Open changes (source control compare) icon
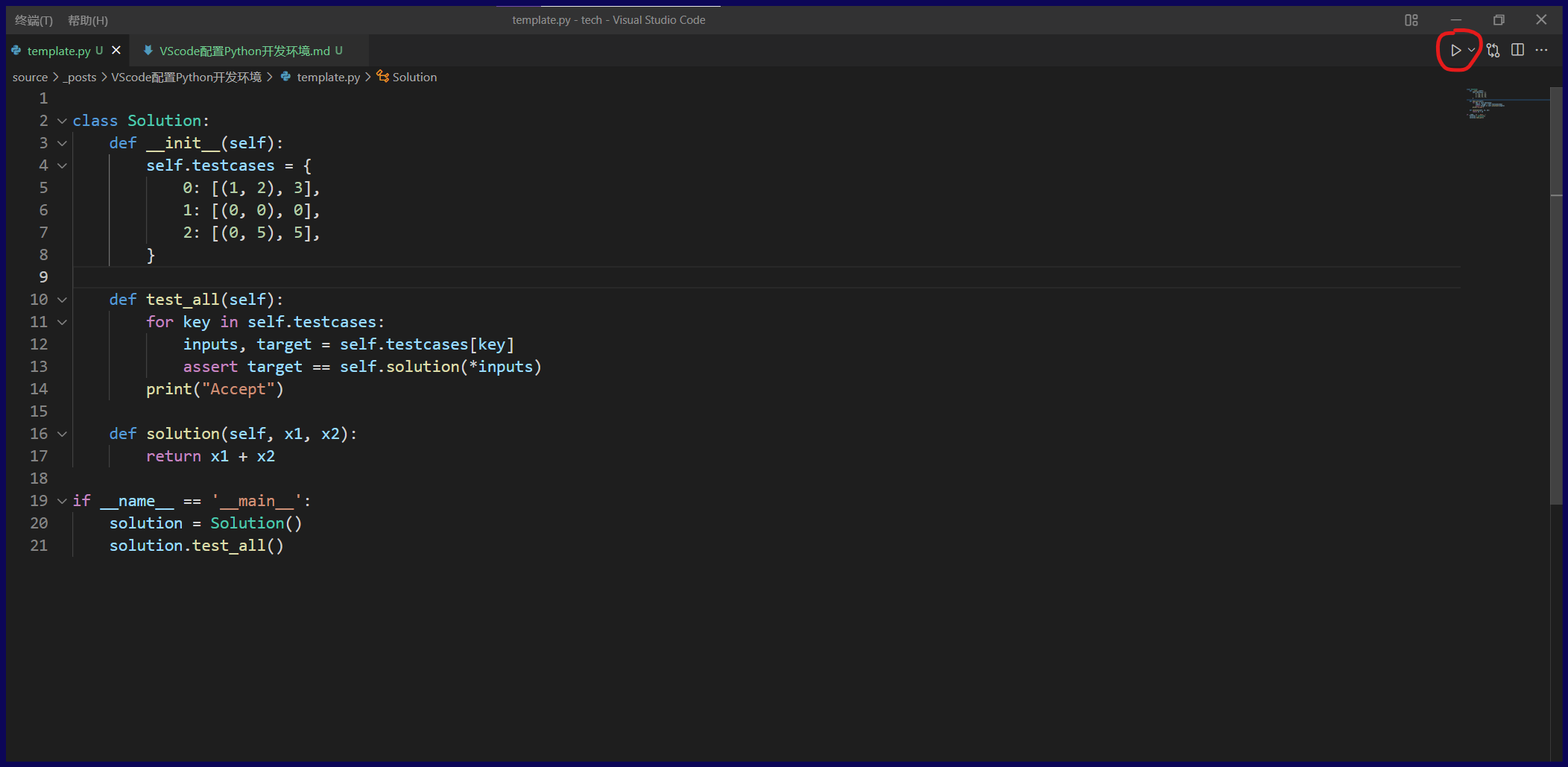The height and width of the screenshot is (767, 1568). [x=1493, y=51]
